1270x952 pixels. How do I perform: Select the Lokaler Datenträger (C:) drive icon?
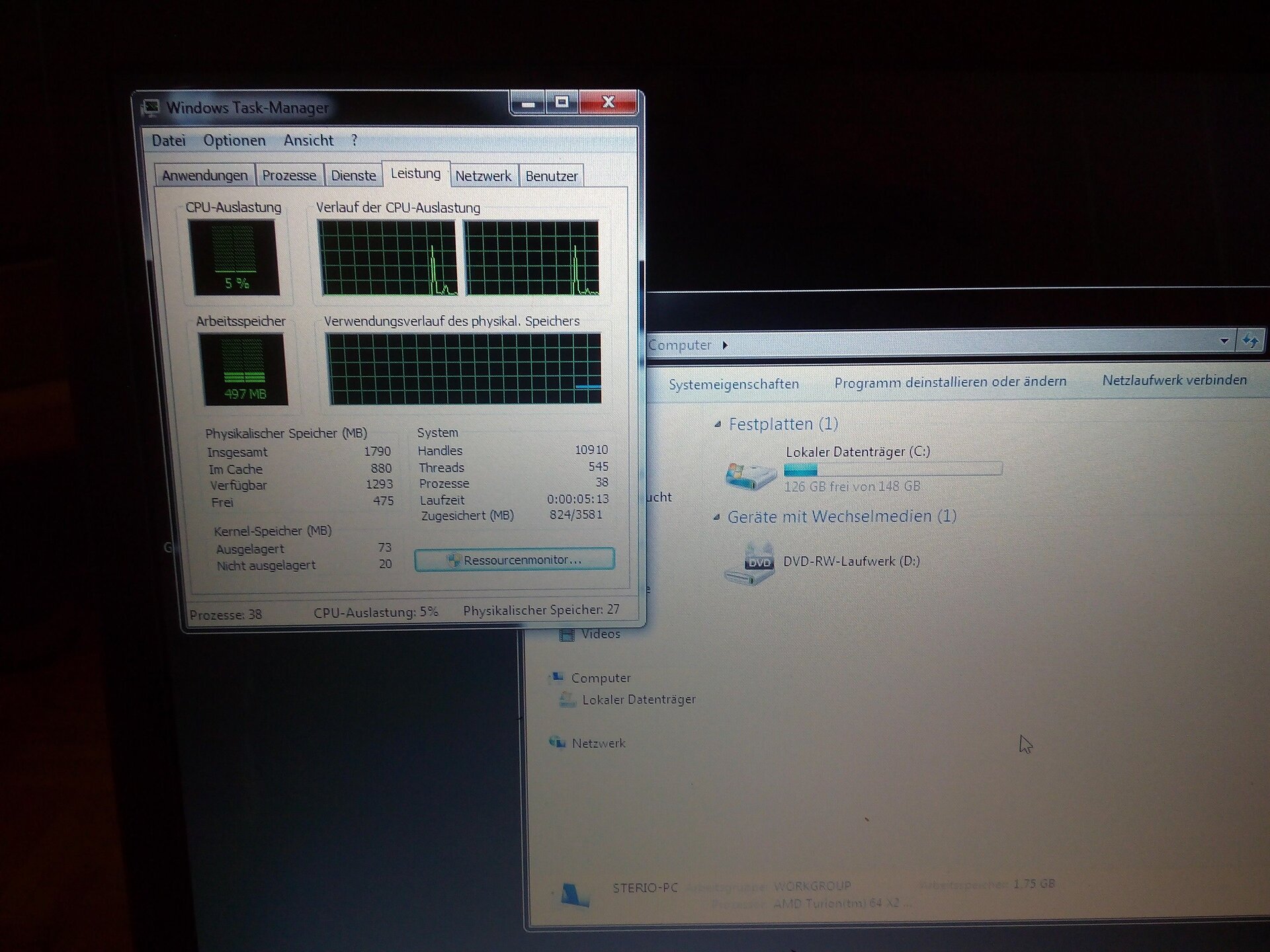(x=750, y=475)
